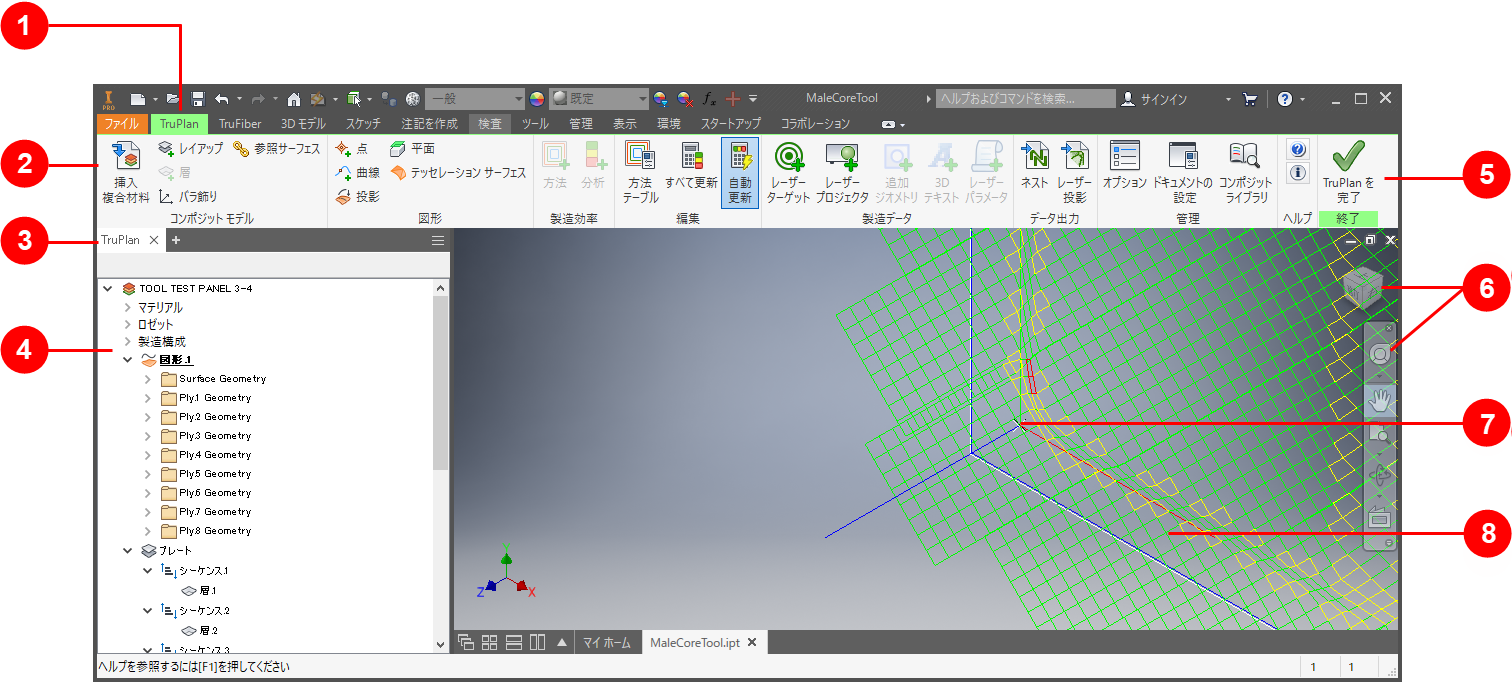Open the サインイン dropdown arrow

[x=1228, y=99]
